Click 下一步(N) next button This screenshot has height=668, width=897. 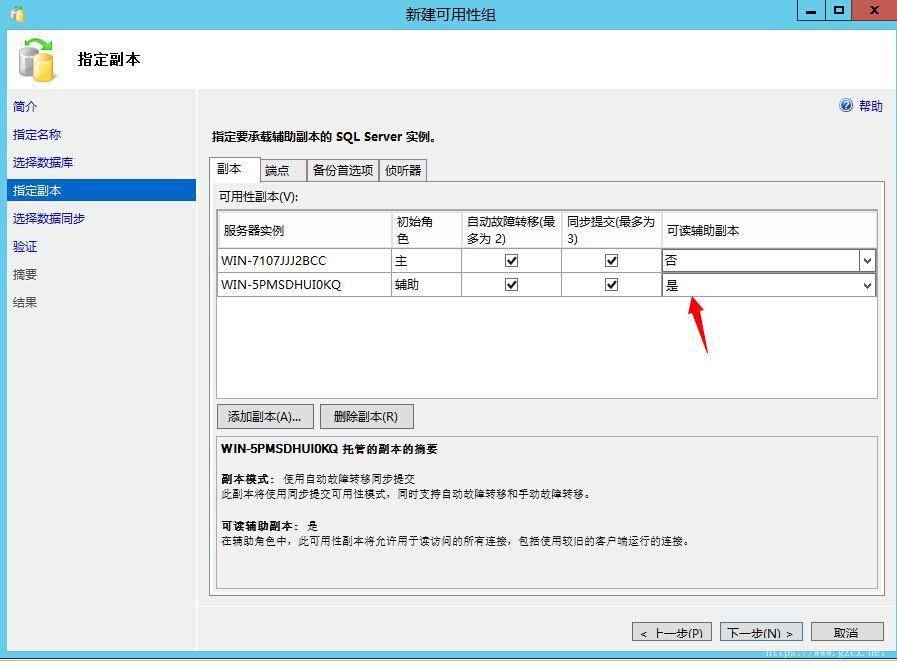(x=761, y=633)
